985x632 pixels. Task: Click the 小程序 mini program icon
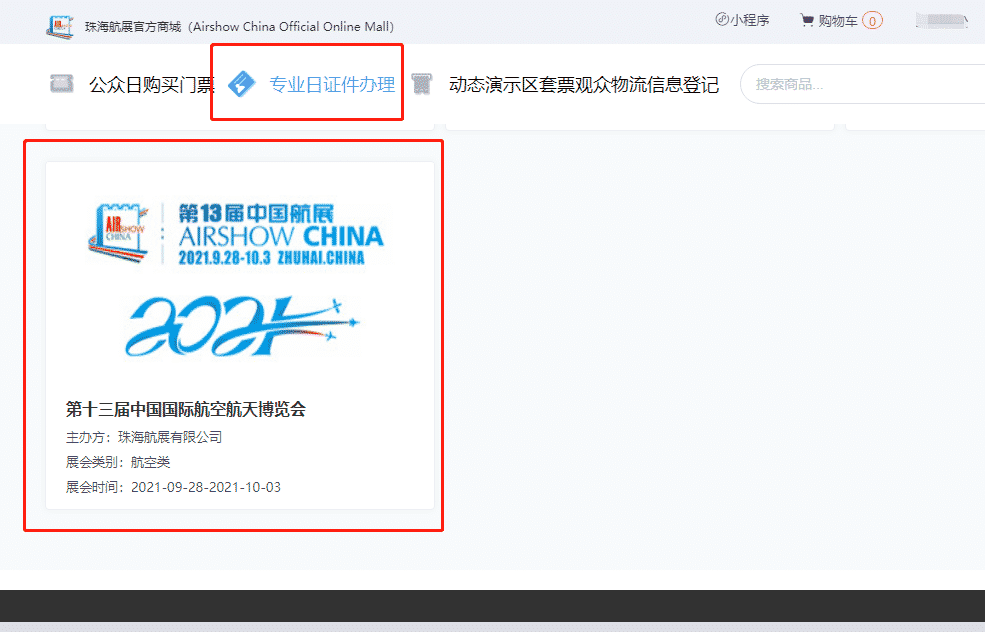(722, 19)
